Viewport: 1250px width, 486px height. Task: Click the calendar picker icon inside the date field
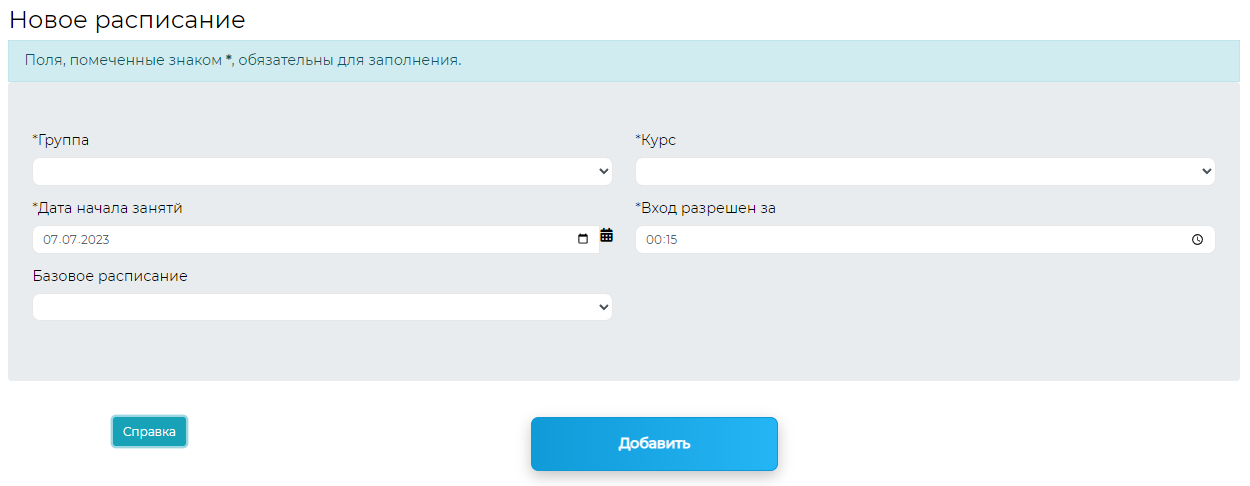583,240
